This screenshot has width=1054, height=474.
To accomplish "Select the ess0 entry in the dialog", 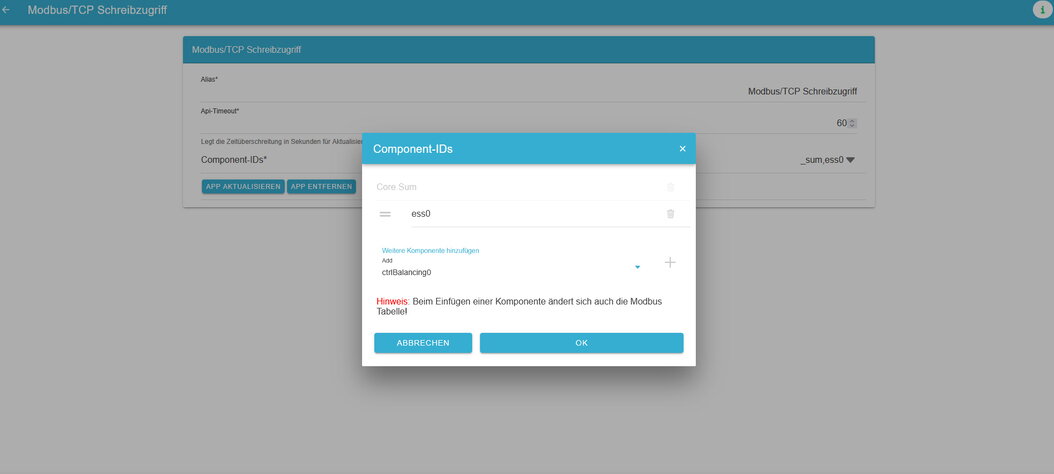I will pos(420,214).
